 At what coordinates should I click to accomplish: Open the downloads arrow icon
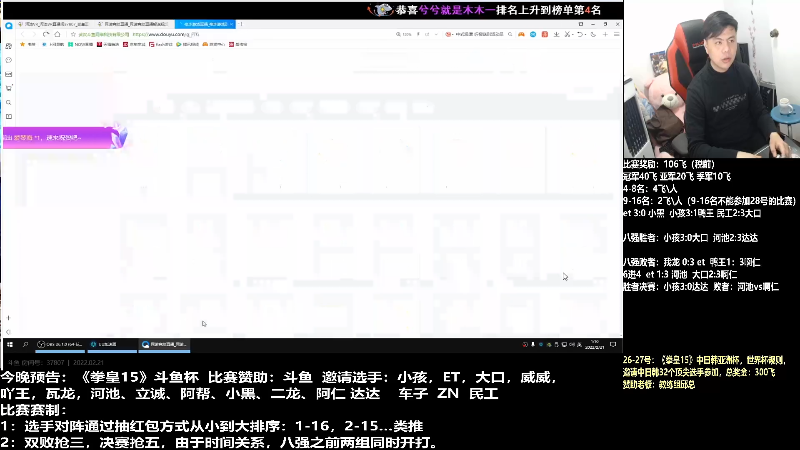pos(556,34)
